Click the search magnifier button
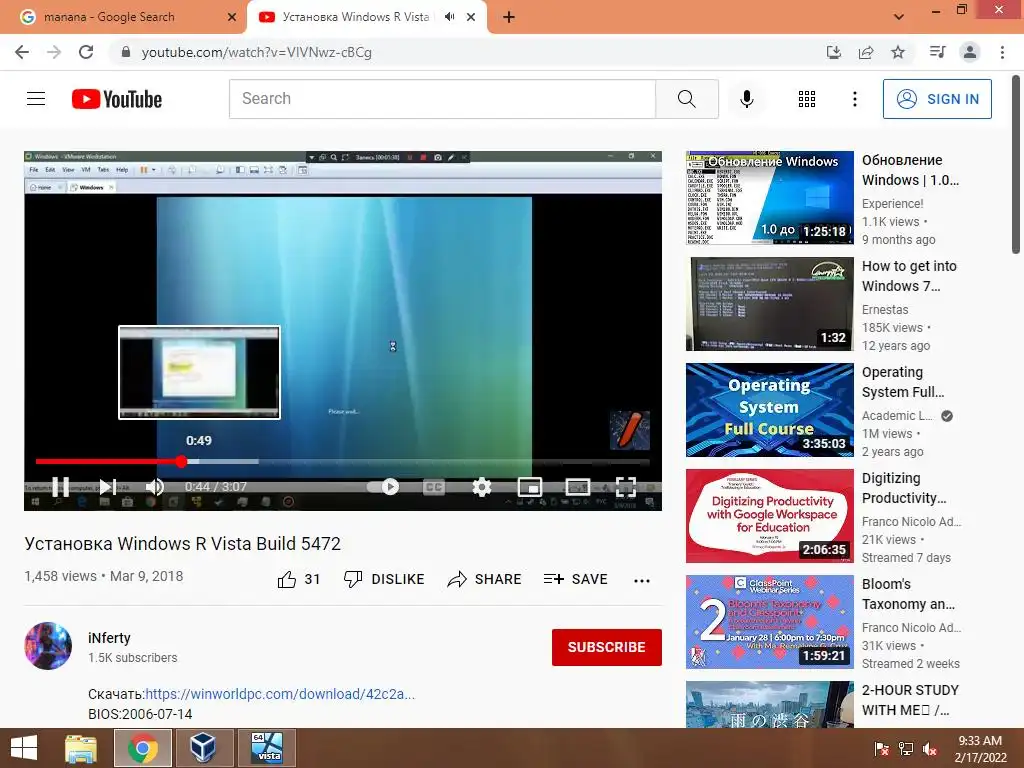1024x768 pixels. point(686,99)
